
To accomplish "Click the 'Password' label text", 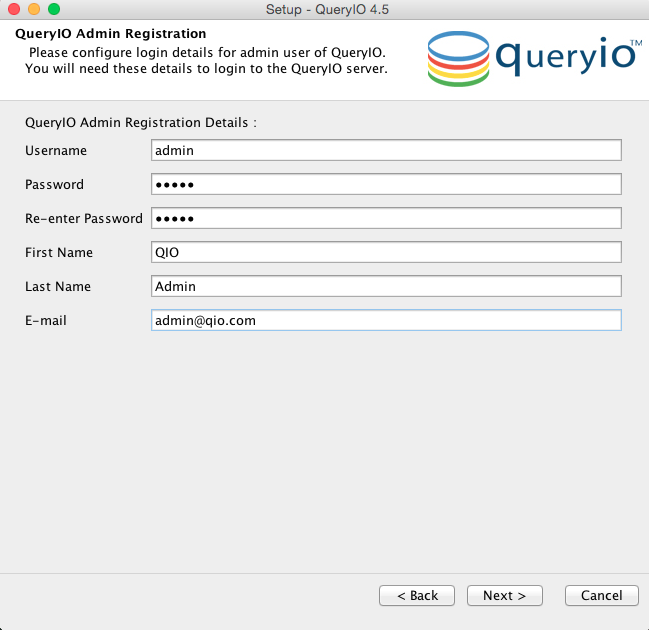I will [54, 185].
